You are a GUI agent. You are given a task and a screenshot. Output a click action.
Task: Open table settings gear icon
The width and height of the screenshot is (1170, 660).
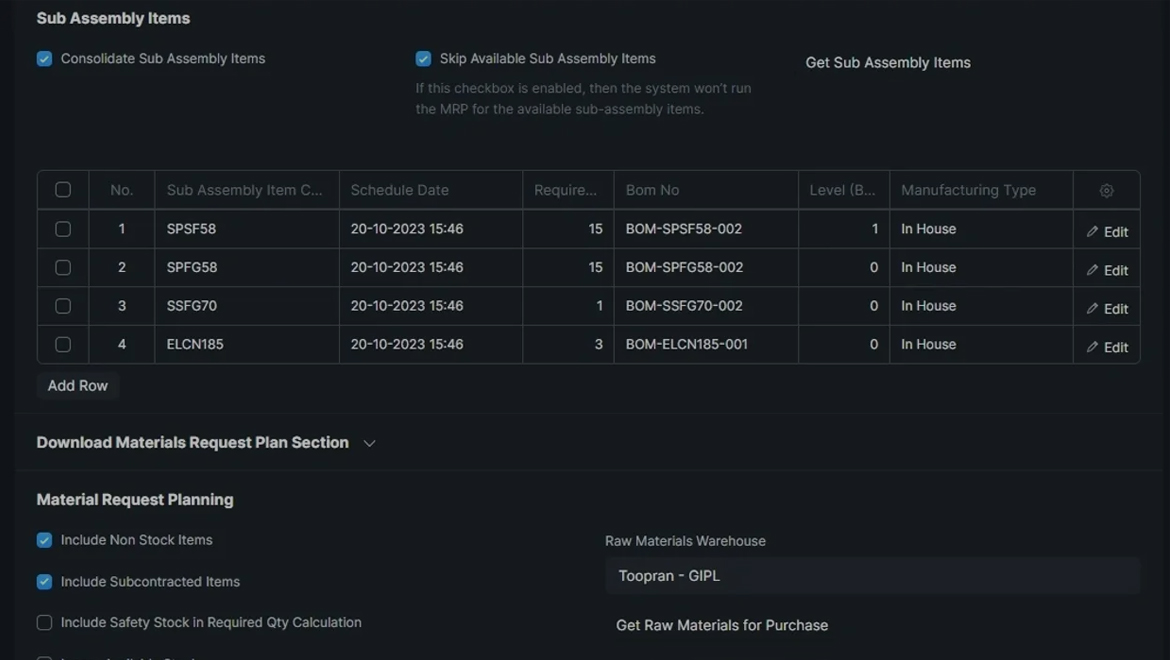[x=1106, y=190]
